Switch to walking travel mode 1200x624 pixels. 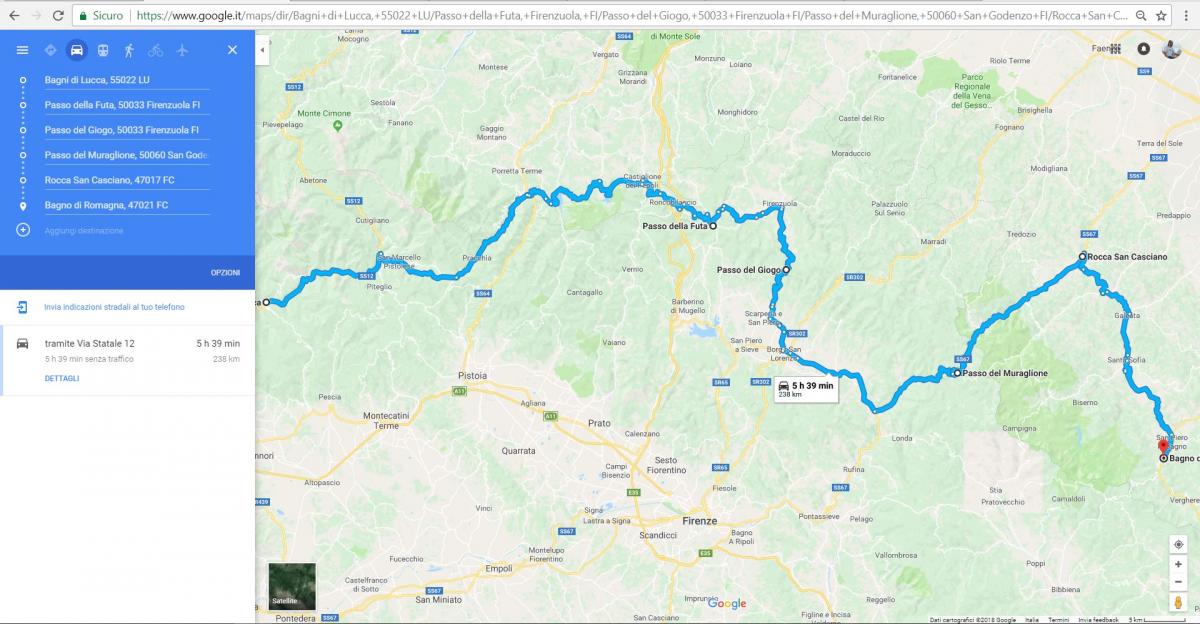(x=129, y=50)
